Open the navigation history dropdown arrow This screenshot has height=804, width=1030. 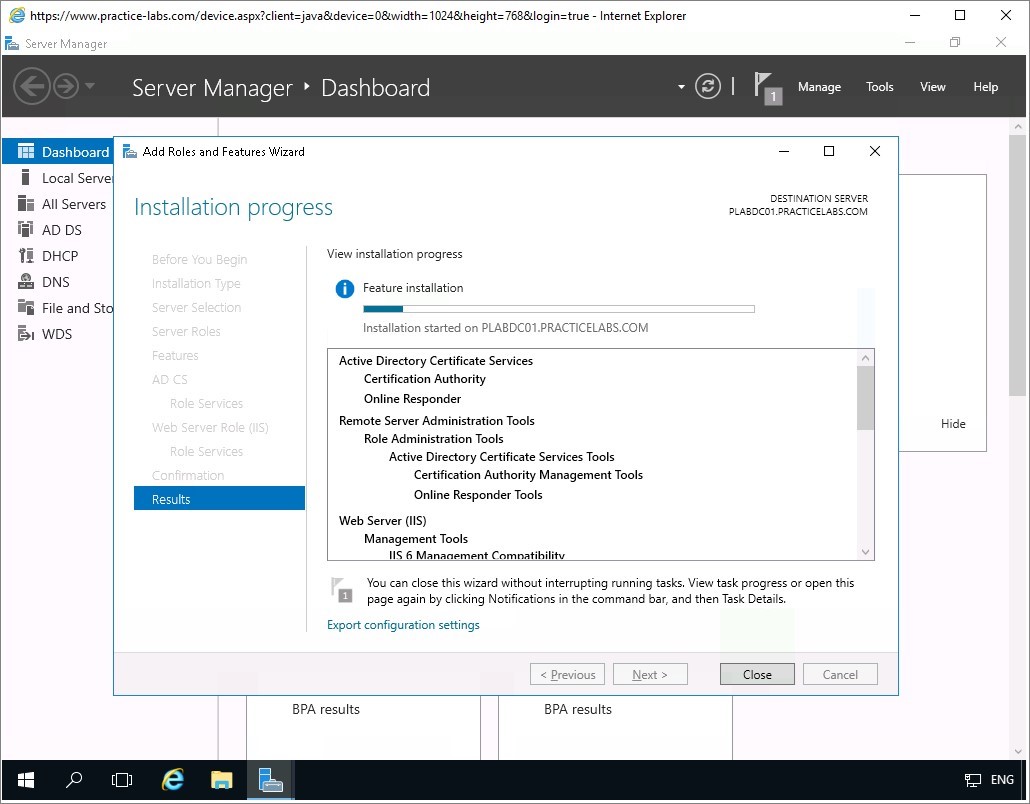(x=90, y=86)
